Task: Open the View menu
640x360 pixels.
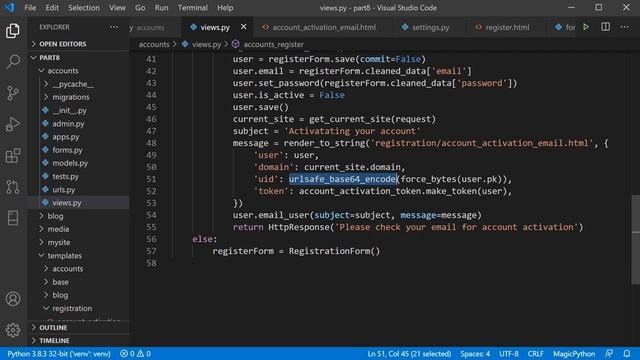Action: tap(117, 7)
